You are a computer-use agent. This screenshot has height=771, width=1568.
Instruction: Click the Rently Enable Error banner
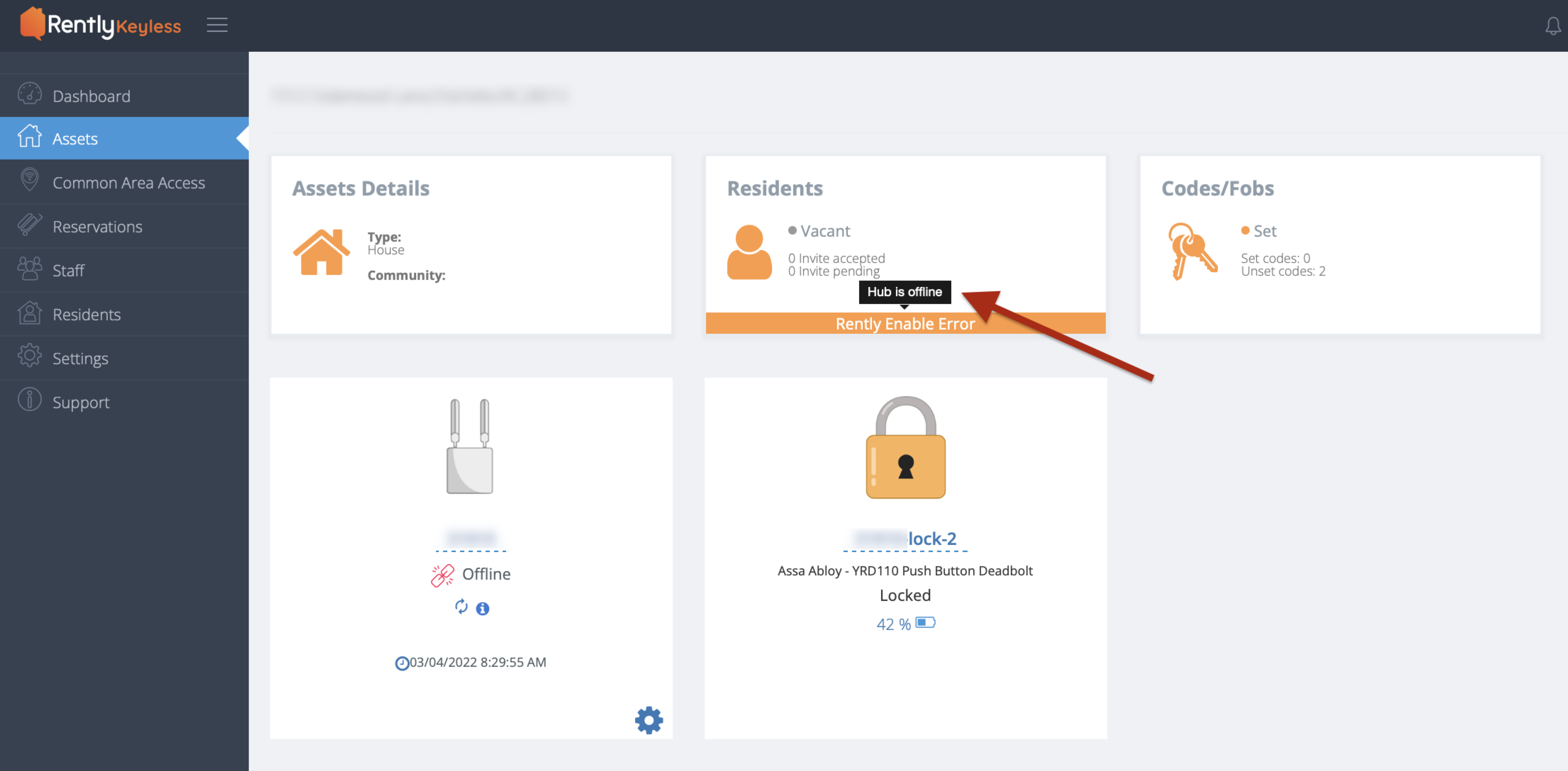tap(905, 323)
